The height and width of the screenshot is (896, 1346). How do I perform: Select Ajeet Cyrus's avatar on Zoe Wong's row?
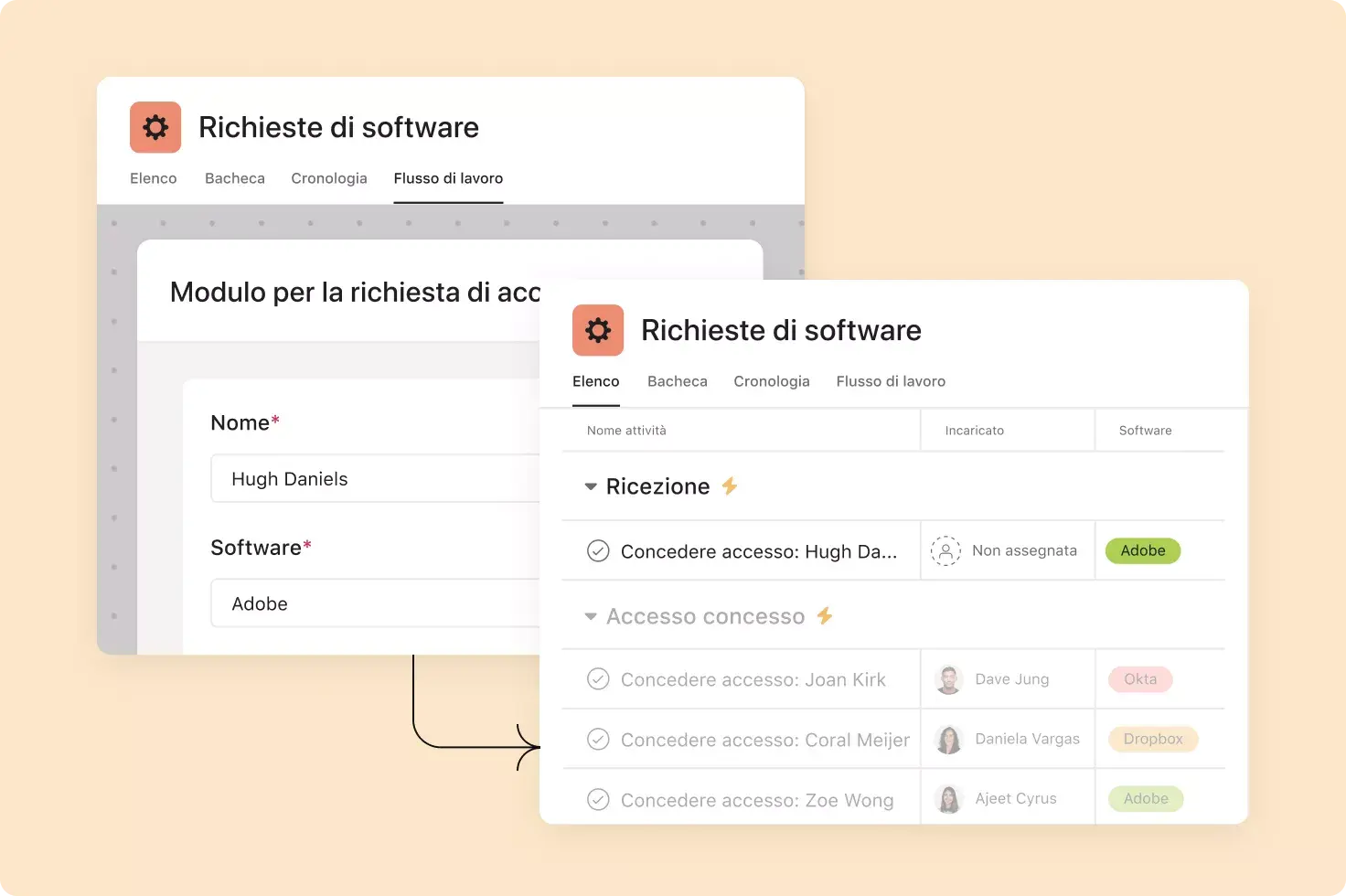948,798
